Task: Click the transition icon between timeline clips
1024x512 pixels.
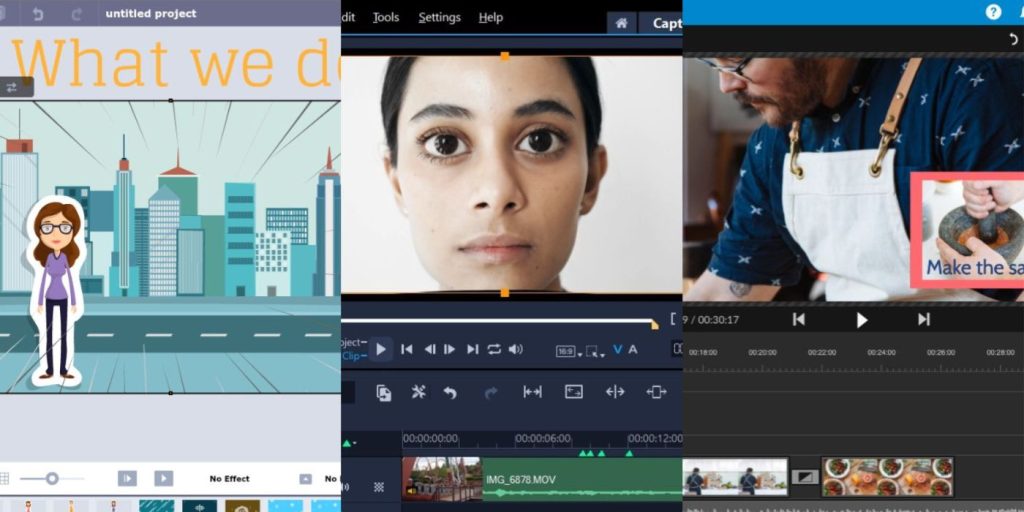Action: (x=804, y=477)
